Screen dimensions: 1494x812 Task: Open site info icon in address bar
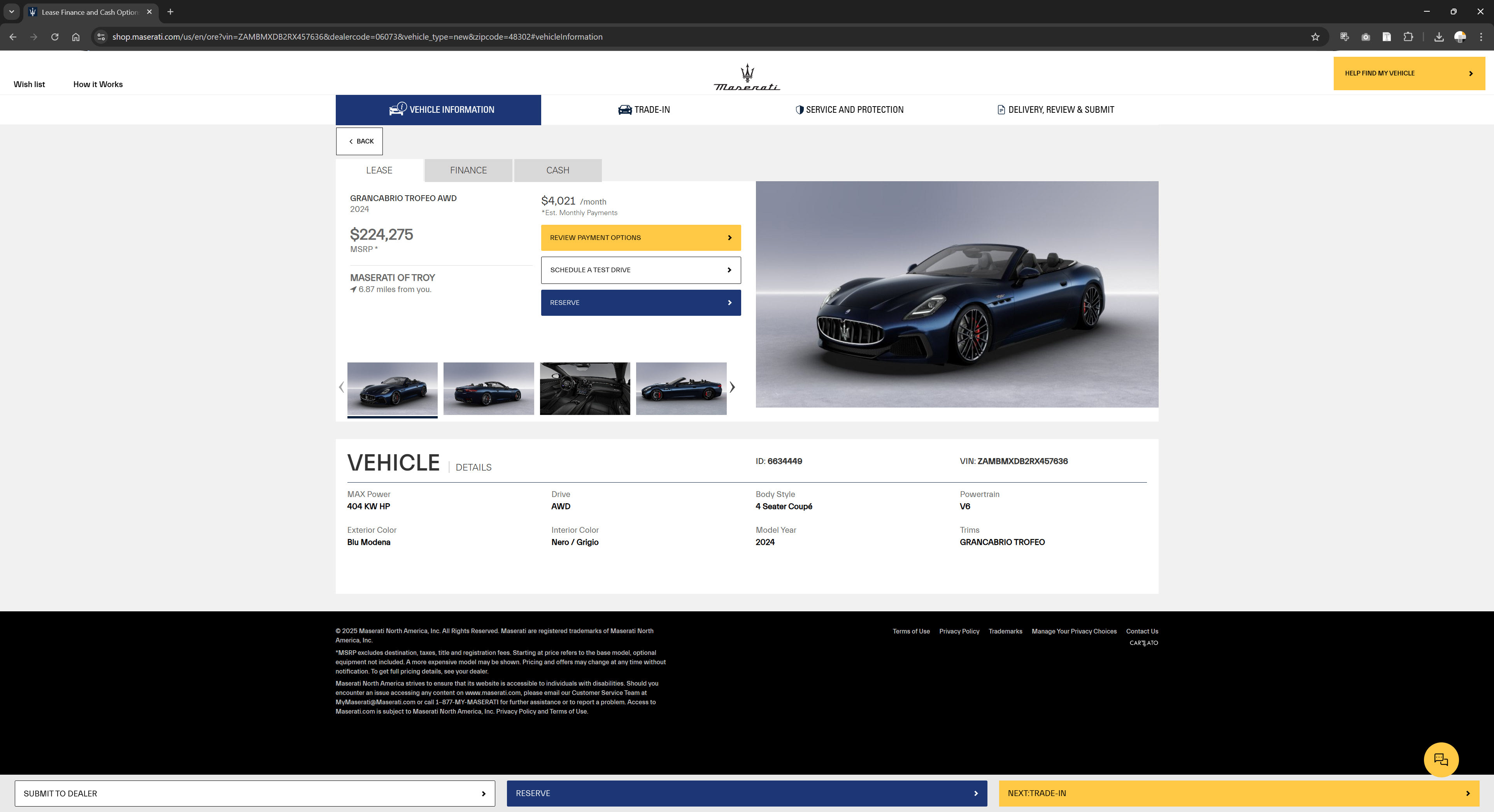point(101,37)
